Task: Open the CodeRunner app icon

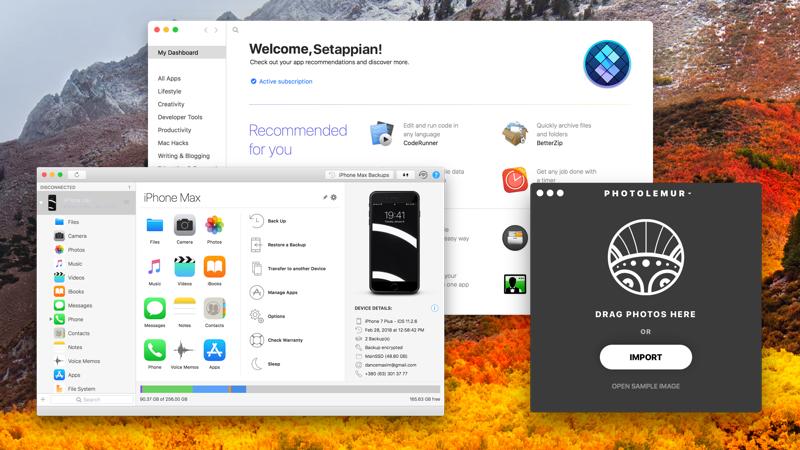Action: point(381,134)
